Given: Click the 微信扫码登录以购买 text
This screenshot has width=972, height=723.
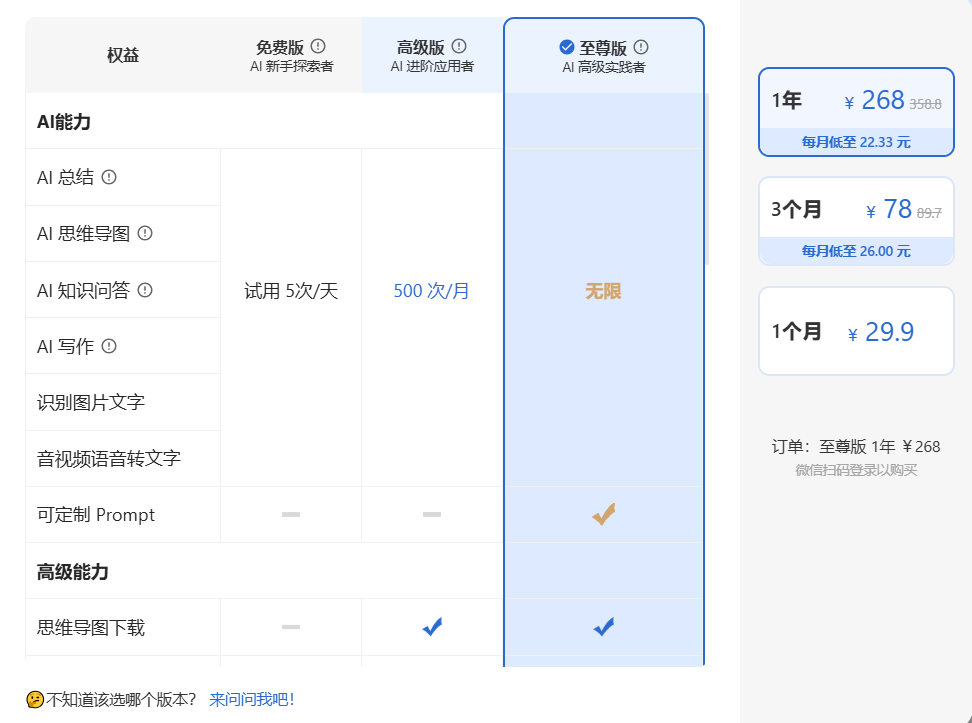Looking at the screenshot, I should [856, 469].
